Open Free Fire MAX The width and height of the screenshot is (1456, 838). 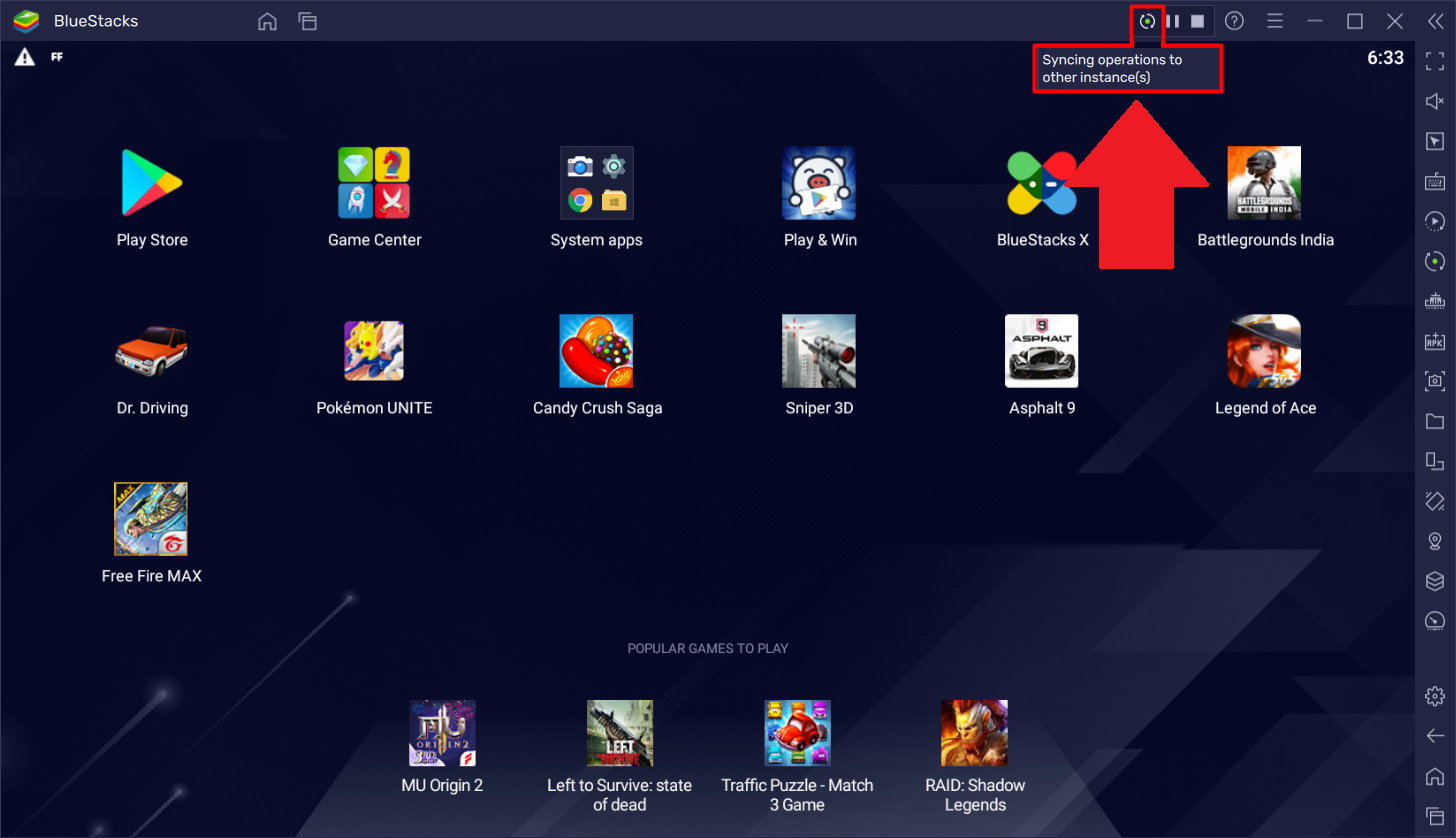point(152,519)
